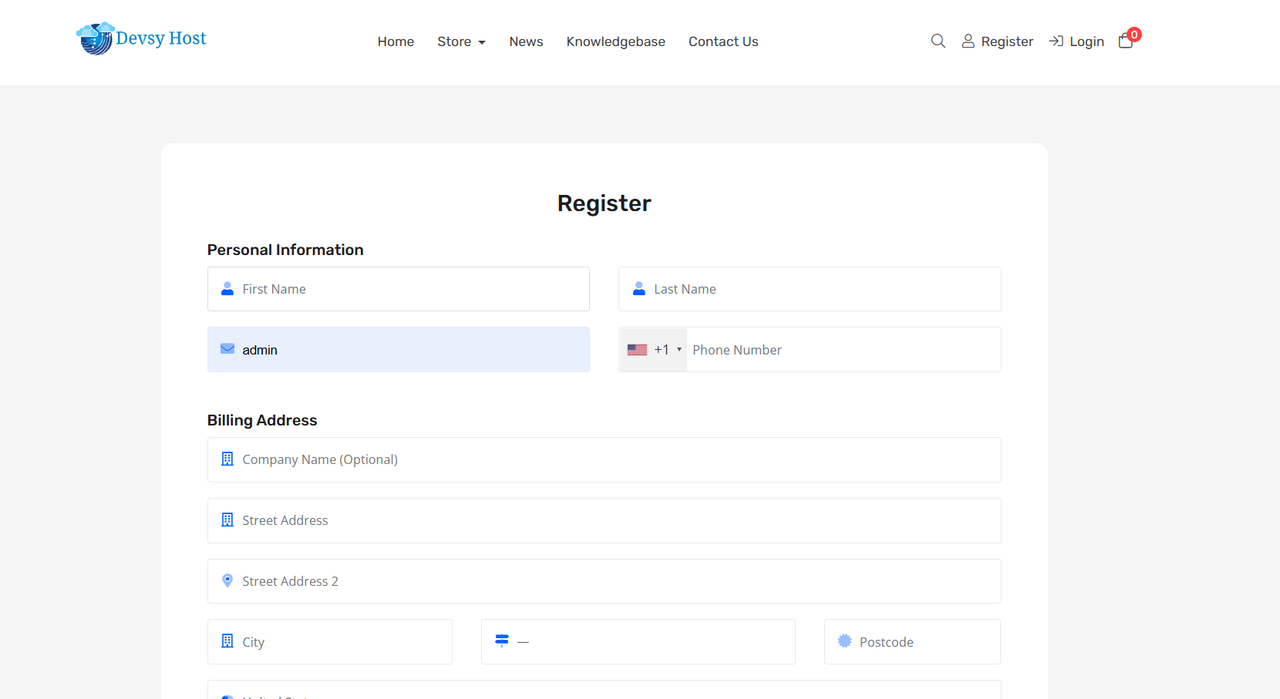
Task: Focus the City input field
Action: [x=330, y=642]
